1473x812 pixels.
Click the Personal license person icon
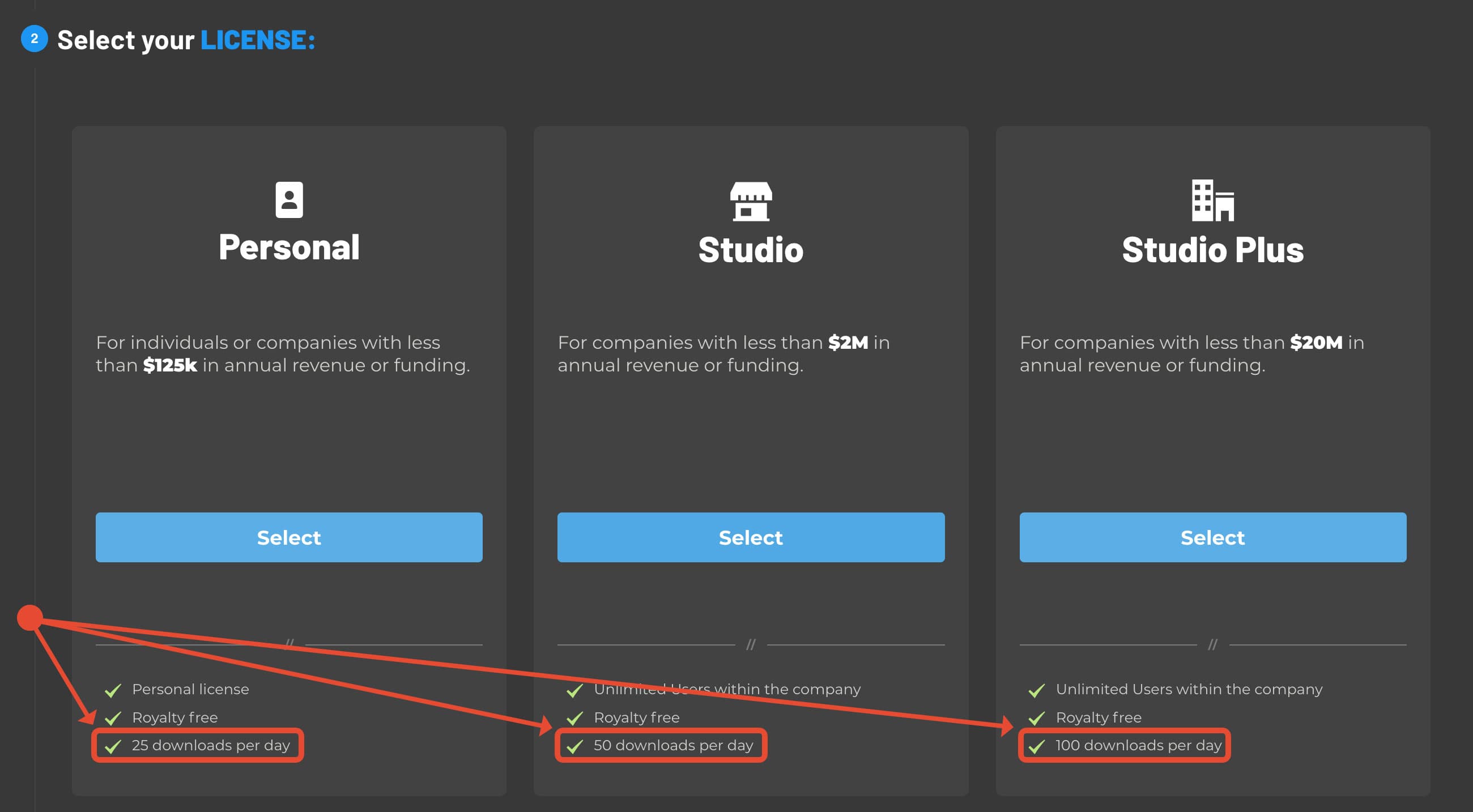[x=289, y=201]
